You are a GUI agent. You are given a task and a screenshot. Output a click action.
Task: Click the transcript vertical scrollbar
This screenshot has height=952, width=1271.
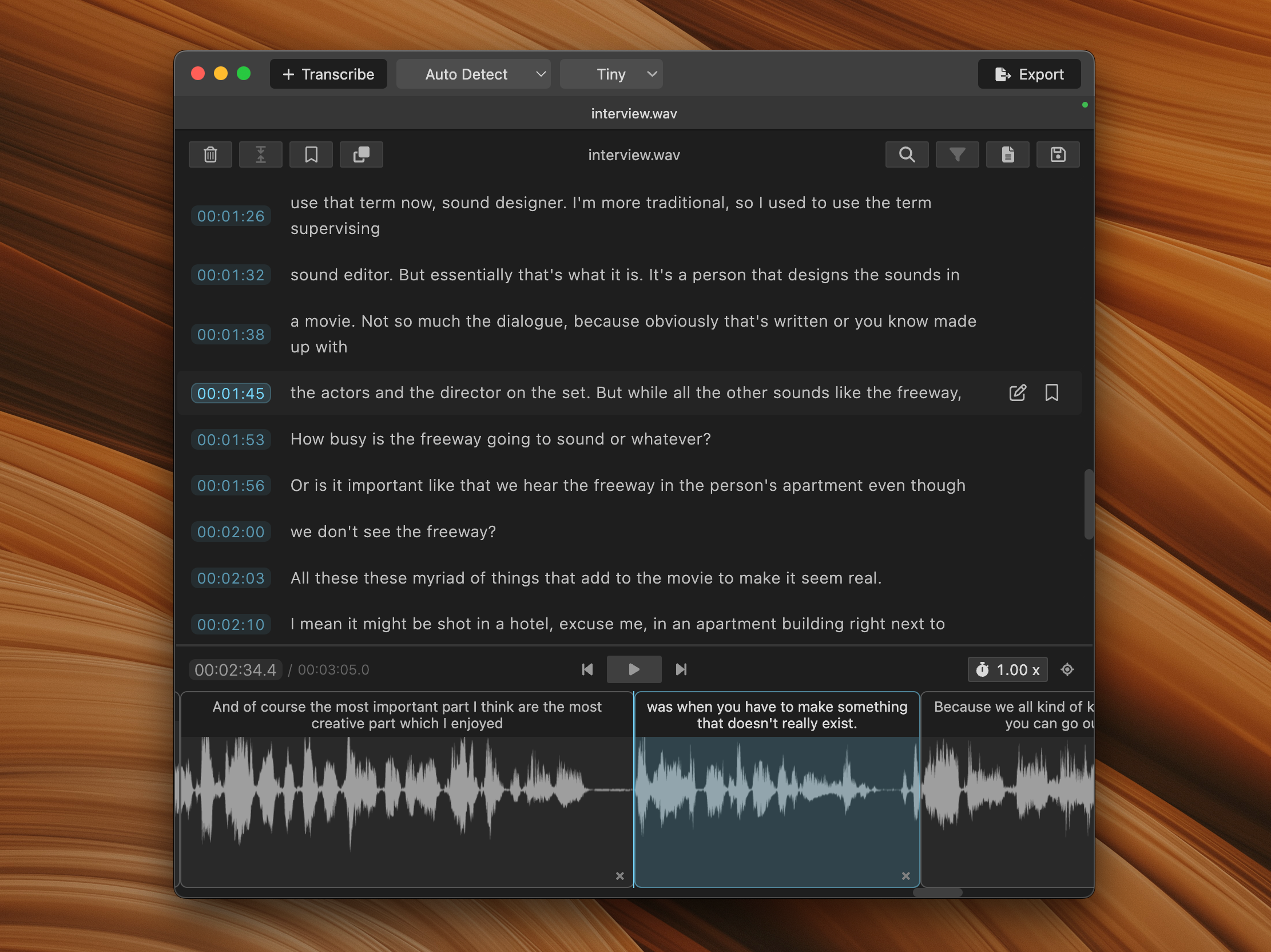coord(1088,505)
